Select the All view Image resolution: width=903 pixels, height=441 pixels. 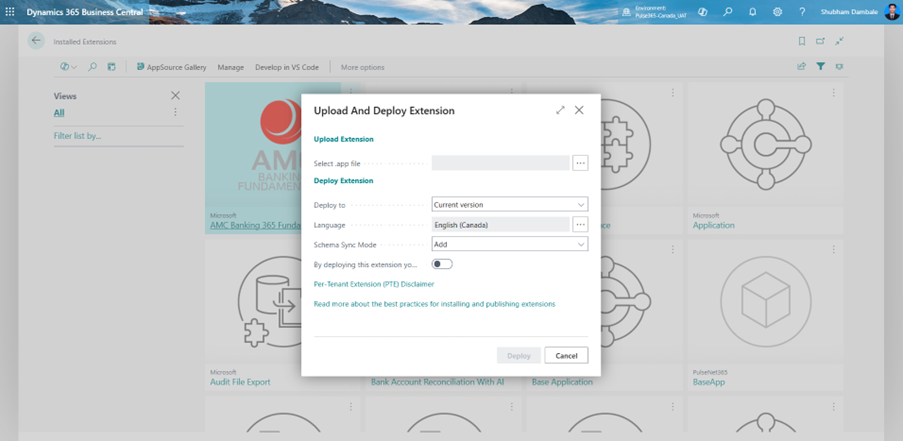coord(59,113)
